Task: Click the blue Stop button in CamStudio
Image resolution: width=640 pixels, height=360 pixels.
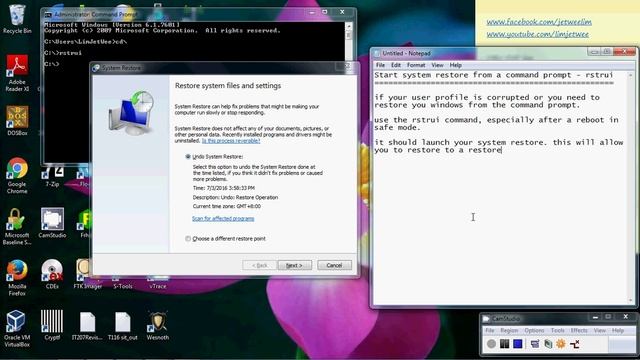Action: pyautogui.click(x=518, y=344)
